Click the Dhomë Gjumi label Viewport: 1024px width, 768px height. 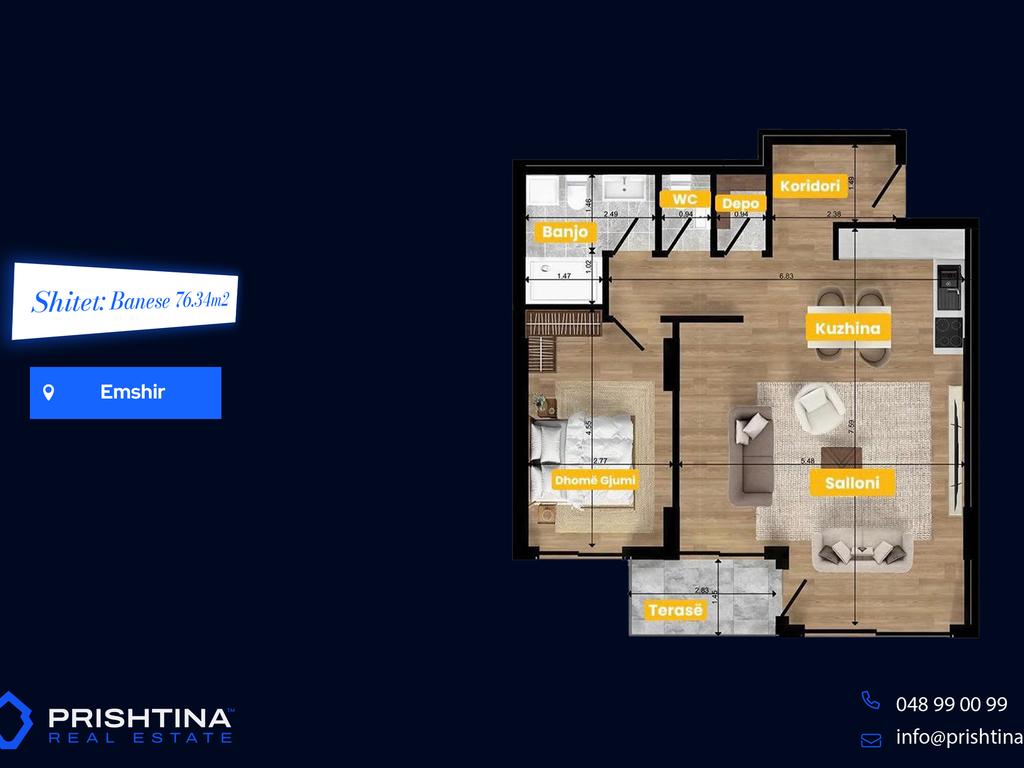click(595, 481)
